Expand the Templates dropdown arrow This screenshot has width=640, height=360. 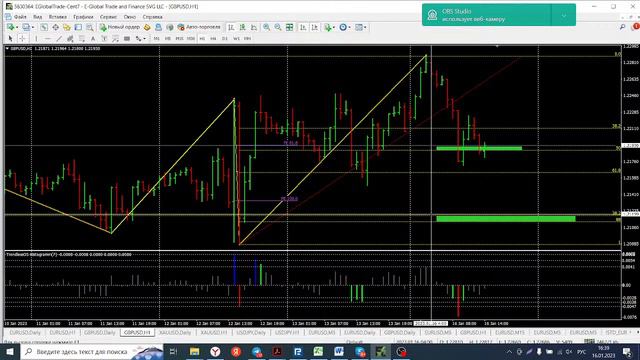coord(365,27)
